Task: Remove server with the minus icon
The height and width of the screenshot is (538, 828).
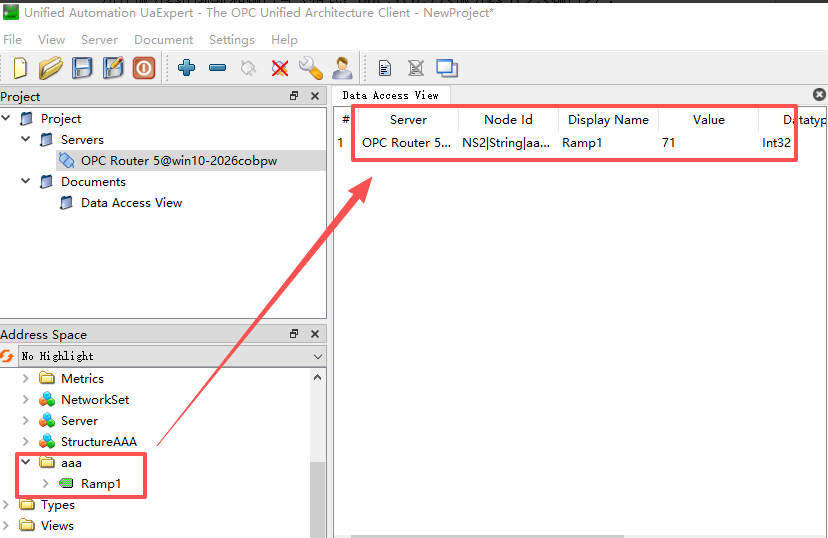Action: point(218,68)
